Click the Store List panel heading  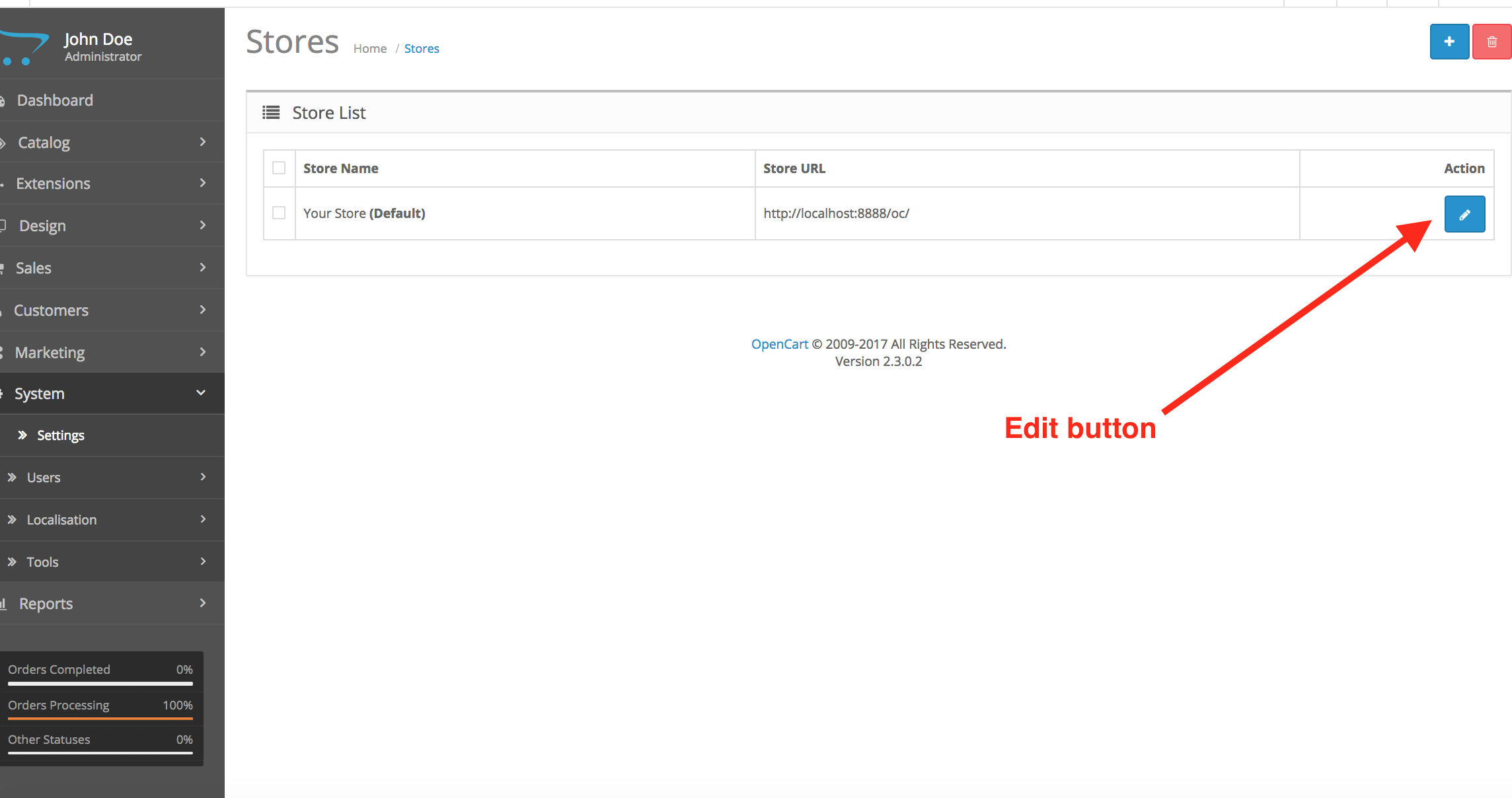[x=329, y=113]
